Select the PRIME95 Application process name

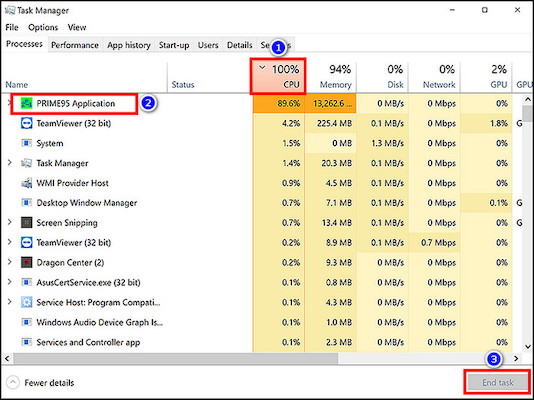pyautogui.click(x=76, y=103)
